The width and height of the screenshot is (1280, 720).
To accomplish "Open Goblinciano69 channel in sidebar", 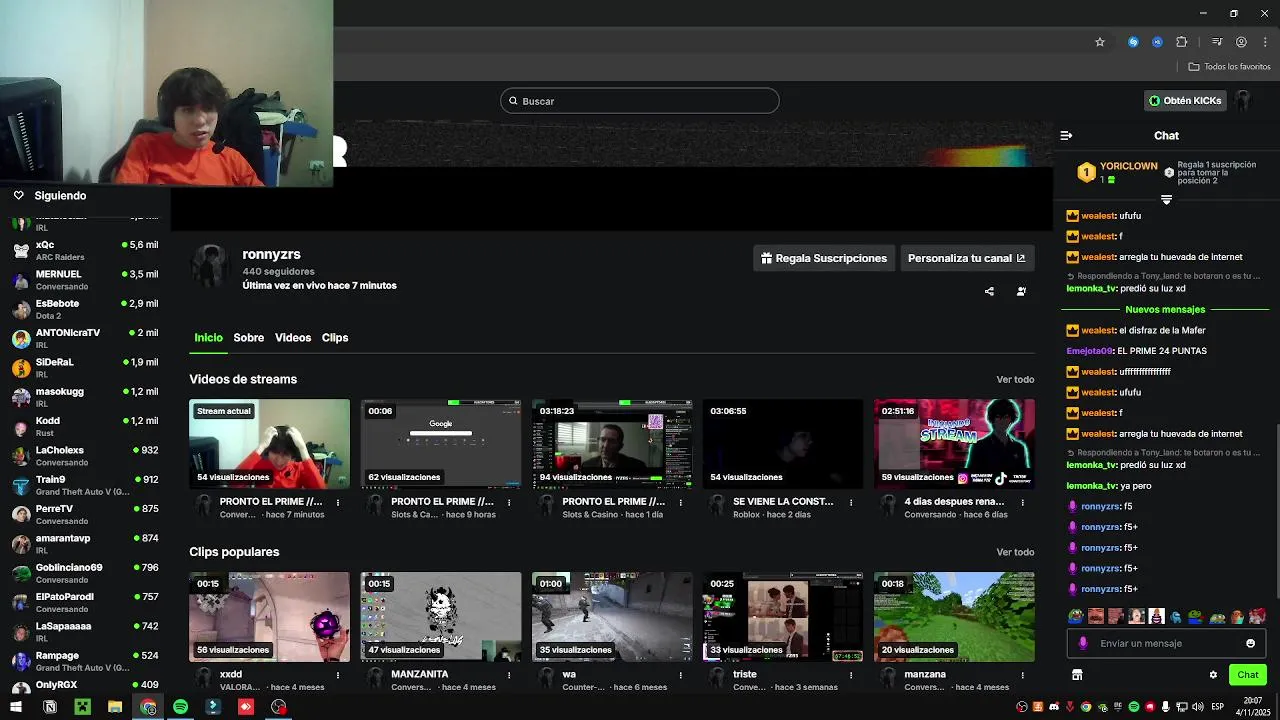I will pos(85,573).
